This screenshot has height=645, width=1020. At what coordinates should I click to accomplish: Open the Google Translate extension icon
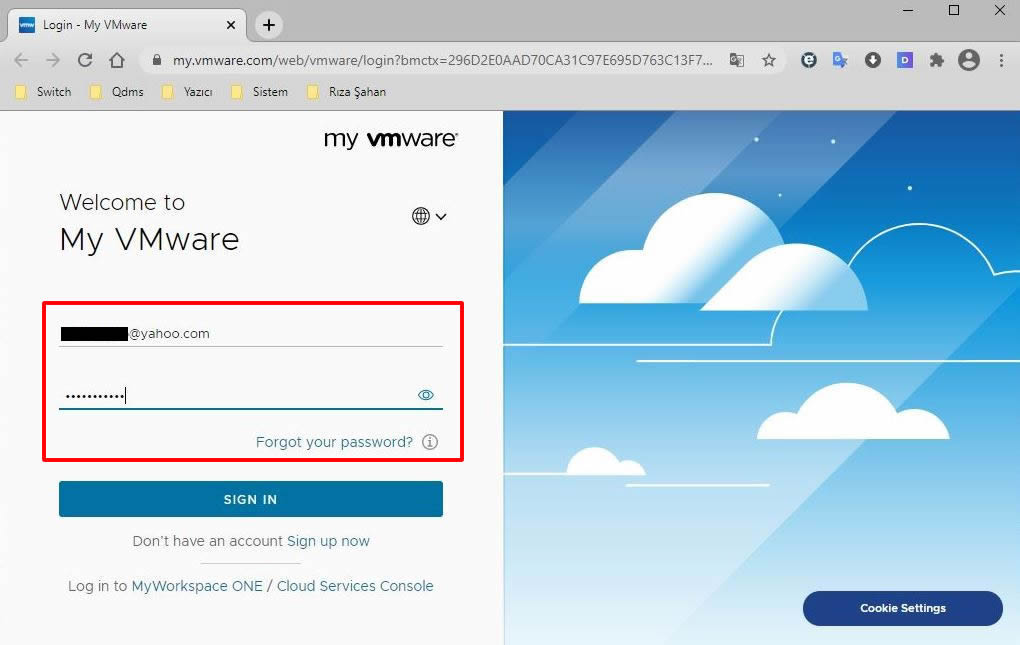coord(840,60)
